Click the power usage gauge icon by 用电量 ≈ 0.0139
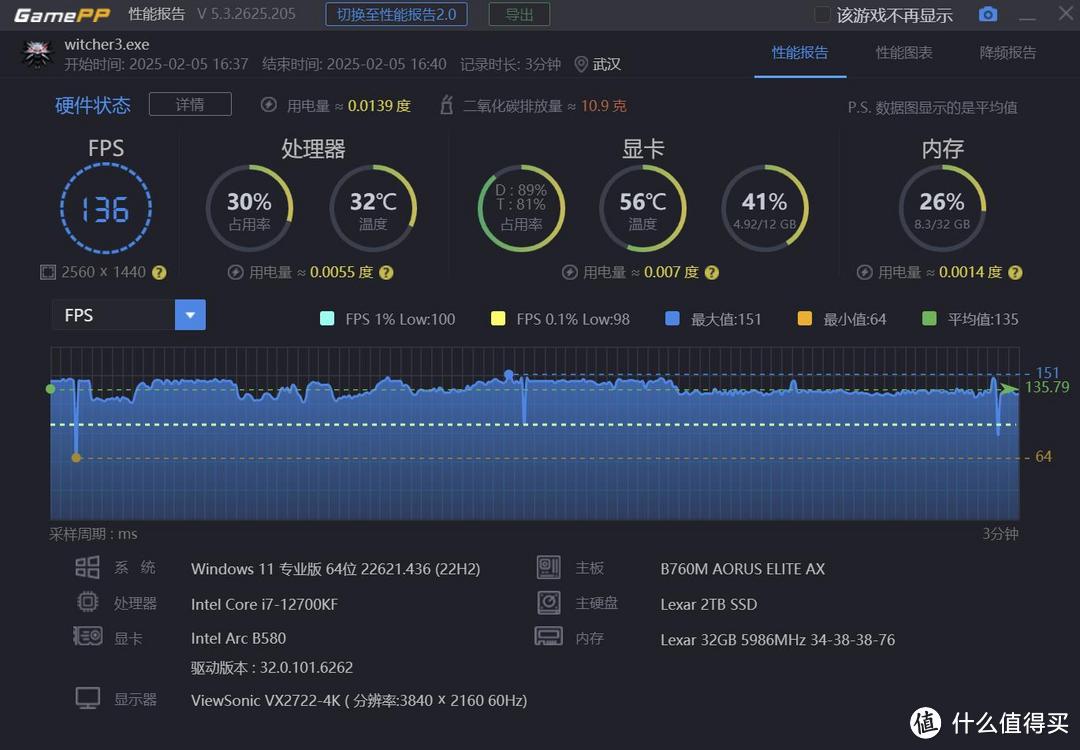This screenshot has height=750, width=1080. pyautogui.click(x=269, y=105)
